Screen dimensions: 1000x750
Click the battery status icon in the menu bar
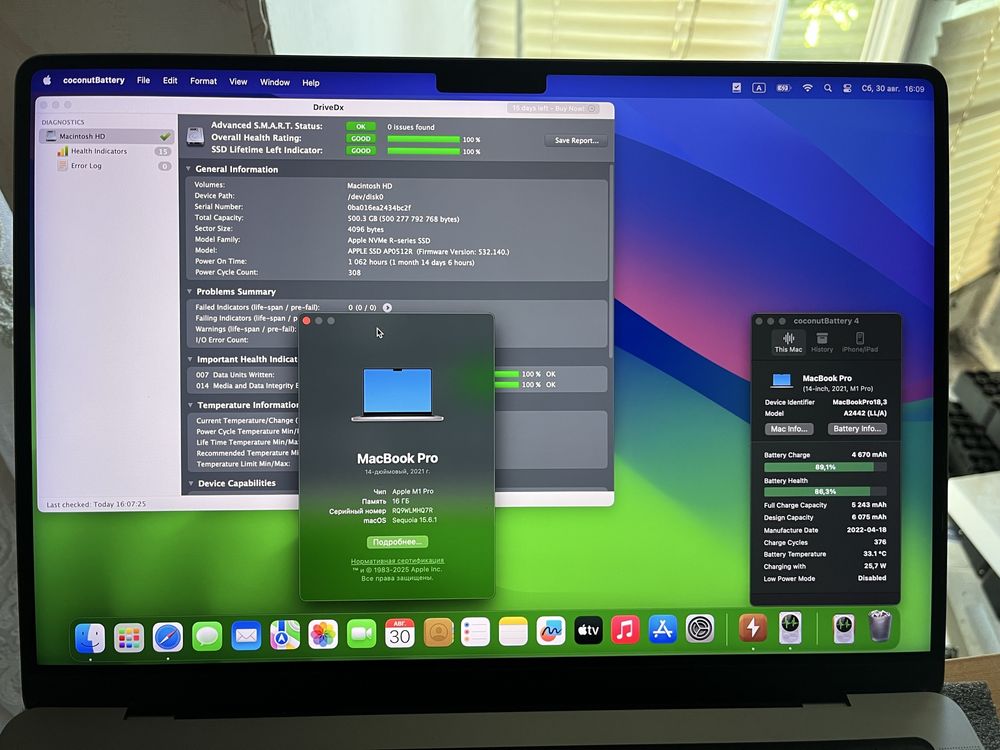tap(783, 88)
